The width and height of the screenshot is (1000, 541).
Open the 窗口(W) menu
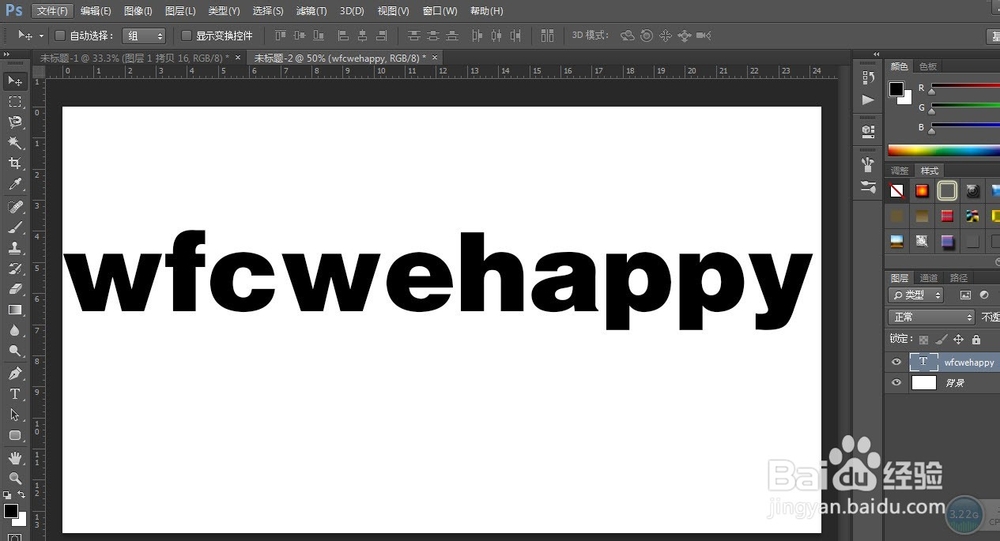click(440, 11)
